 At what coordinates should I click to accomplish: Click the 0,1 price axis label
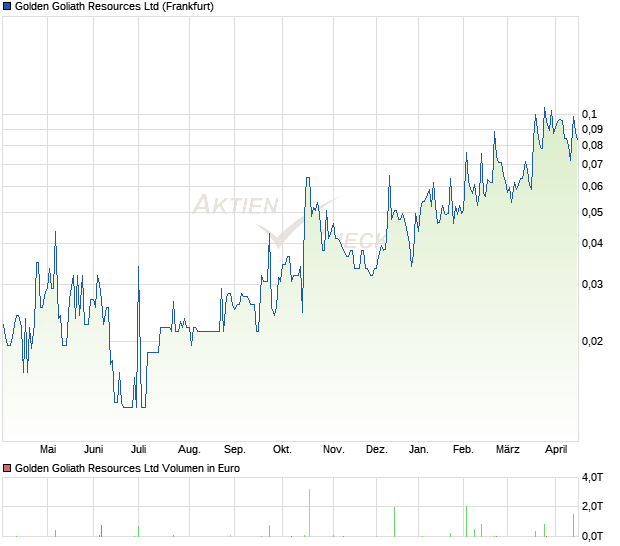[589, 114]
